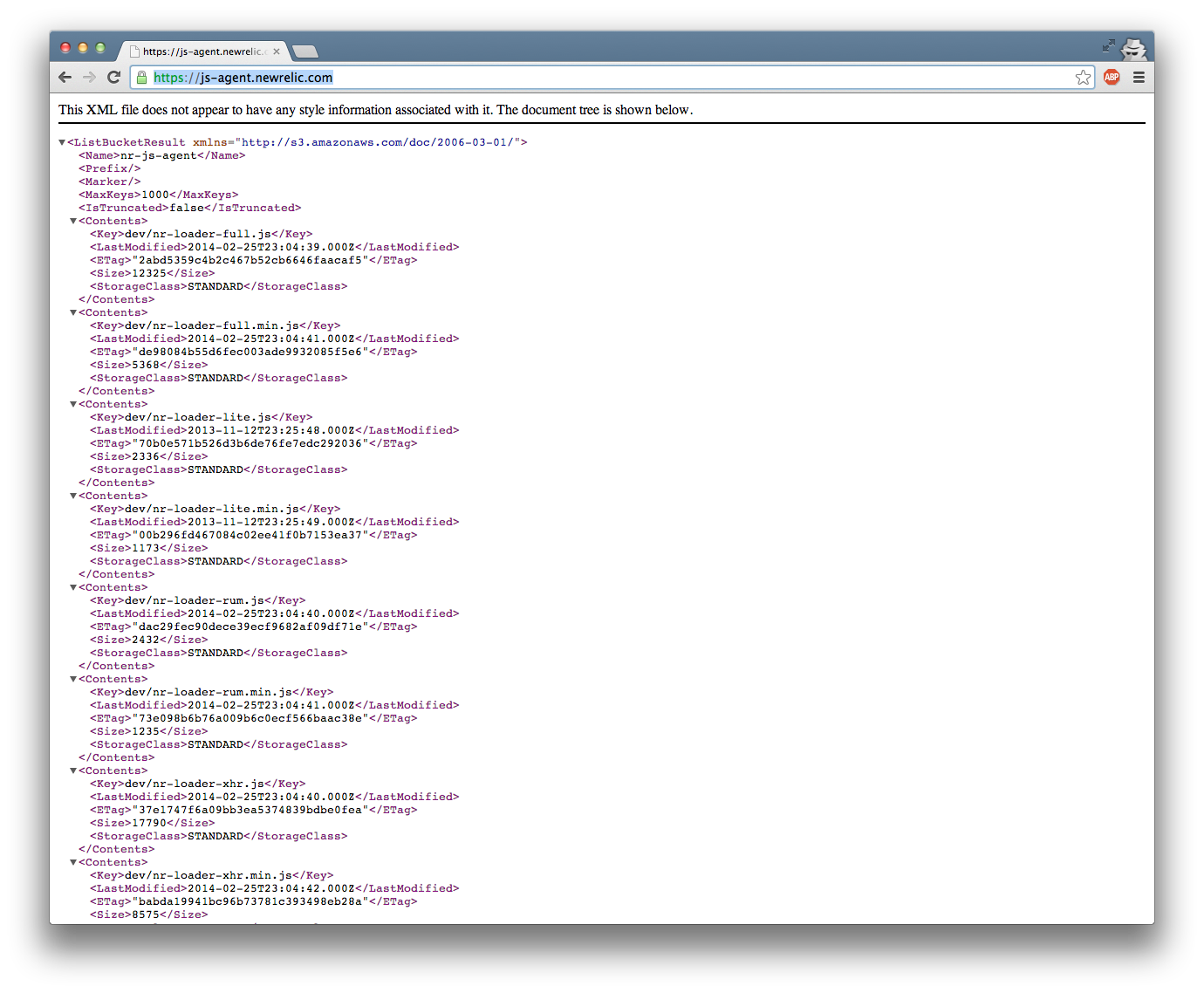Image resolution: width=1204 pixels, height=993 pixels.
Task: Click the Size value 17790
Action: click(149, 823)
